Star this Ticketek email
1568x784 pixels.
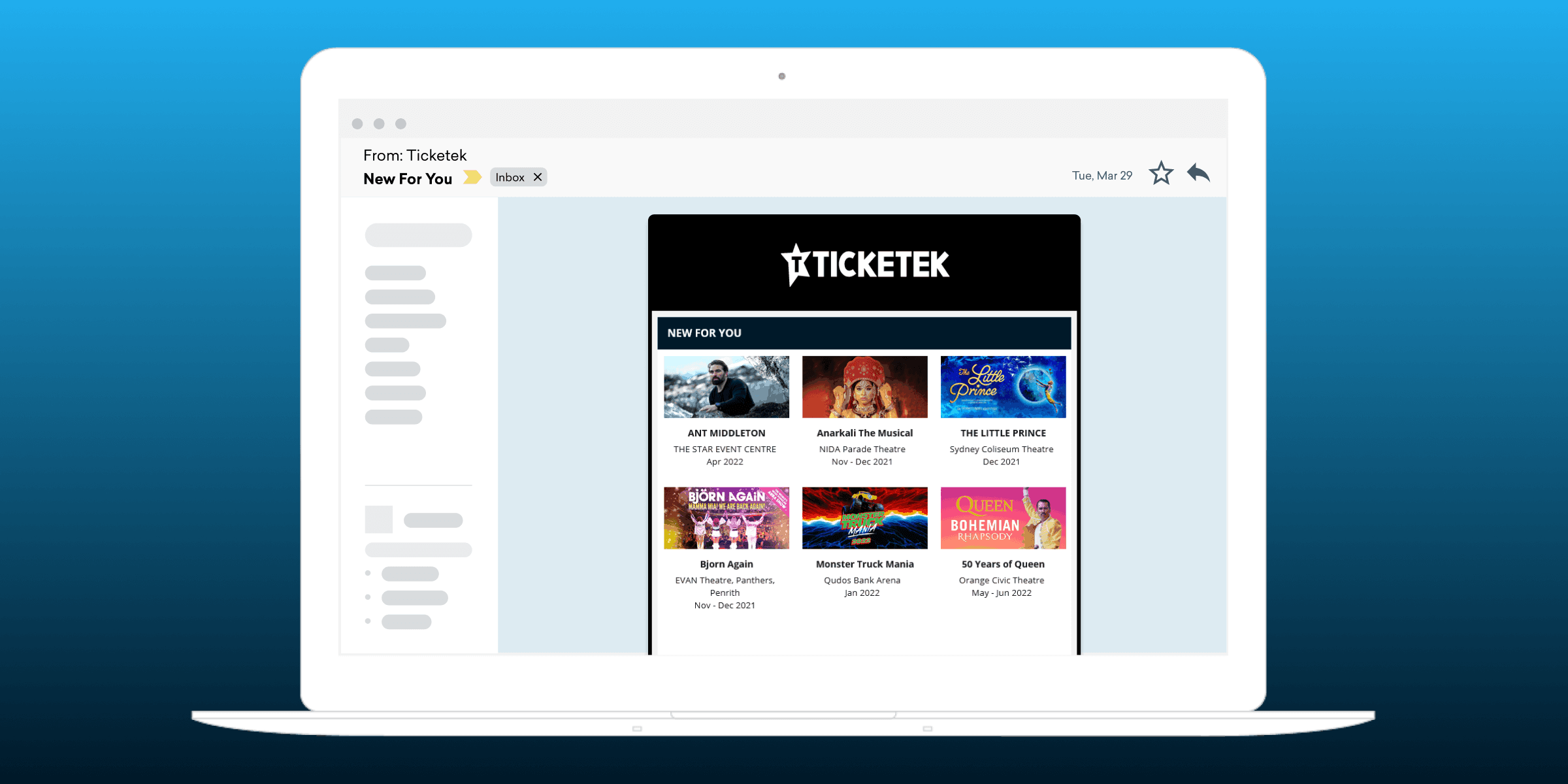point(1161,174)
